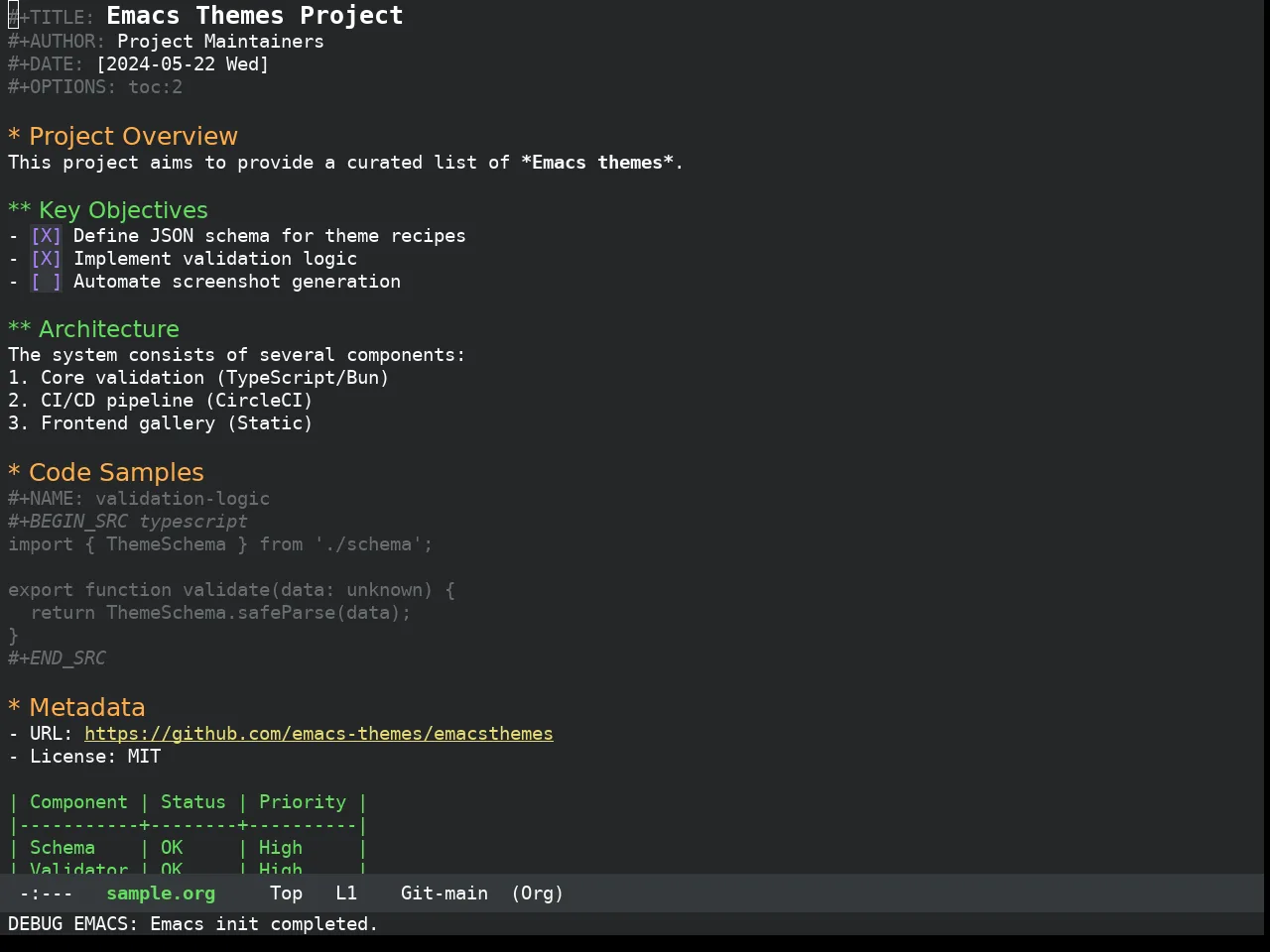Click the 'export function validate' code line
Screen dimensions: 1270x952
coord(231,590)
